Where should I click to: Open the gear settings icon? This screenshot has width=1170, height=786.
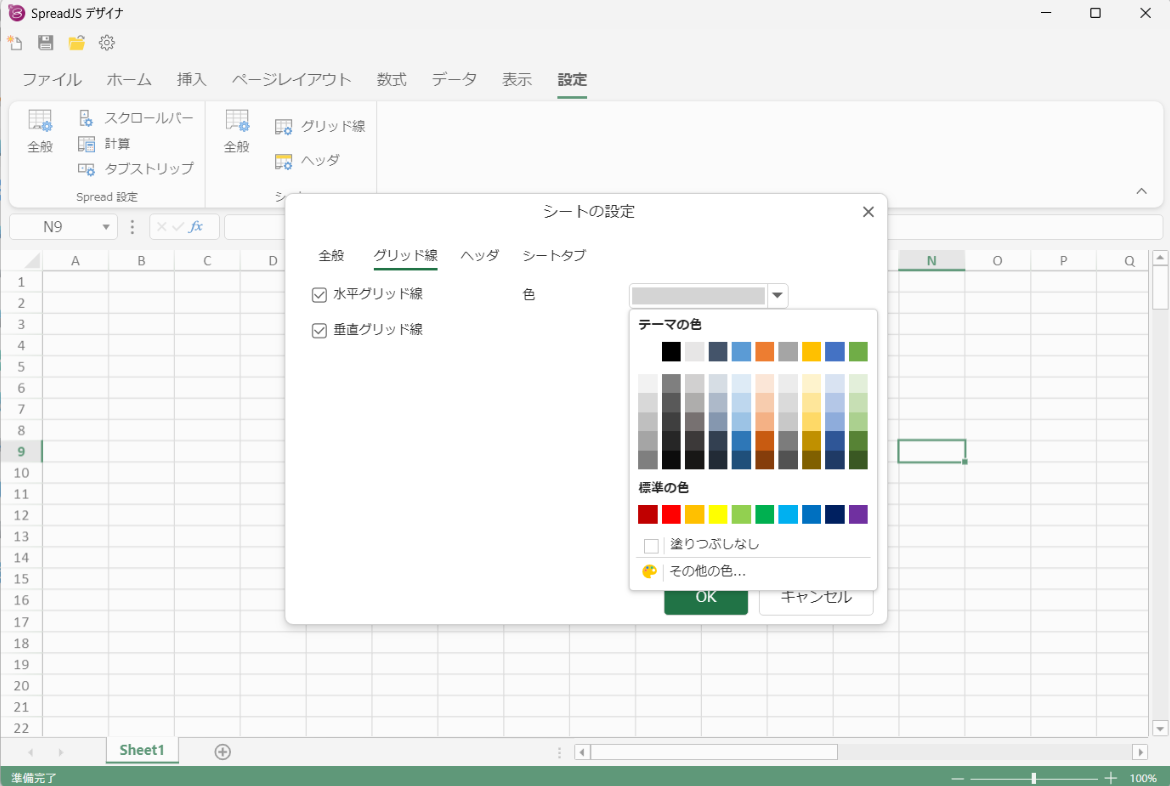[x=107, y=43]
